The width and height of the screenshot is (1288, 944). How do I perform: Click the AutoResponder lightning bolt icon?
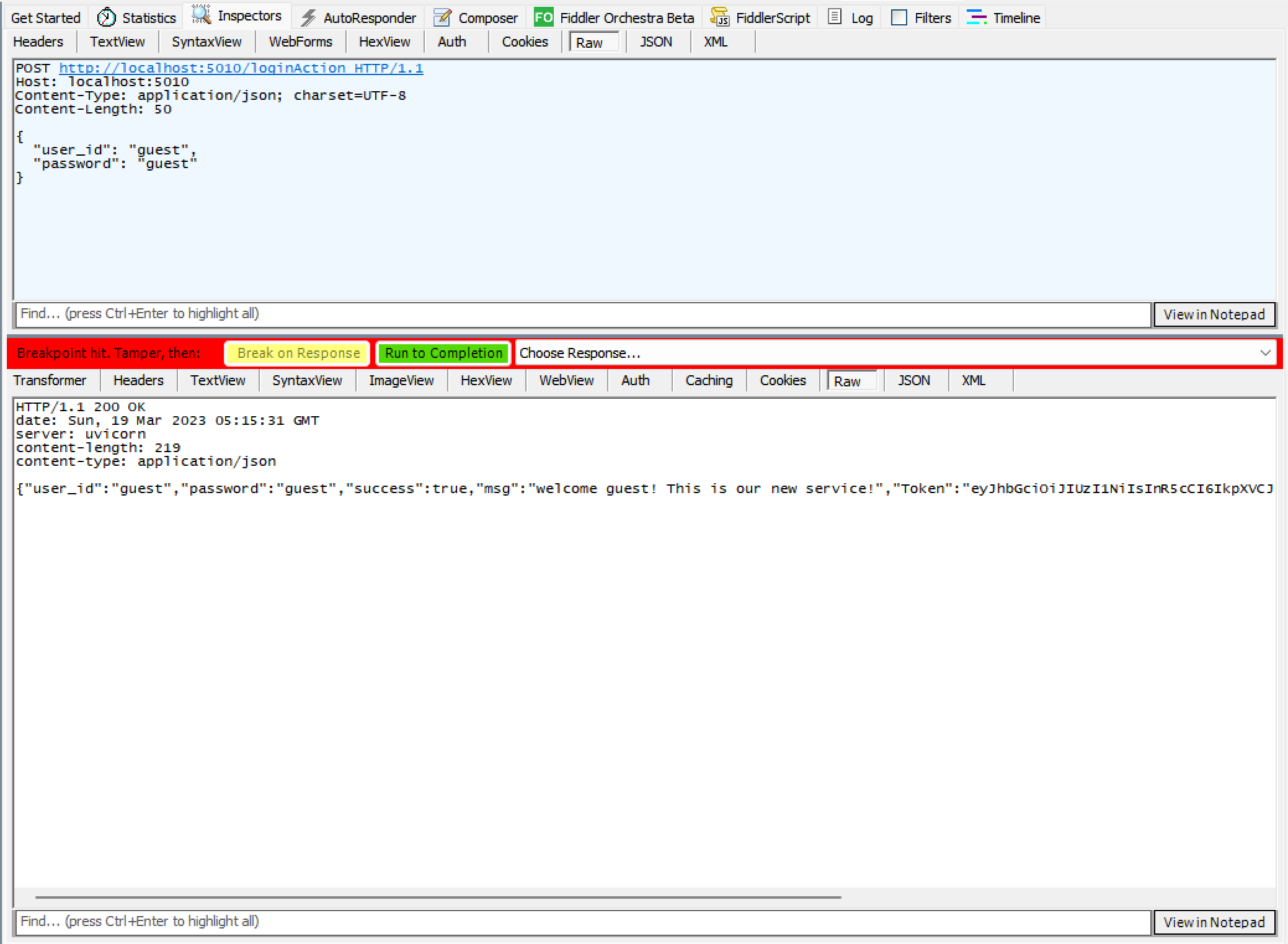[x=308, y=17]
